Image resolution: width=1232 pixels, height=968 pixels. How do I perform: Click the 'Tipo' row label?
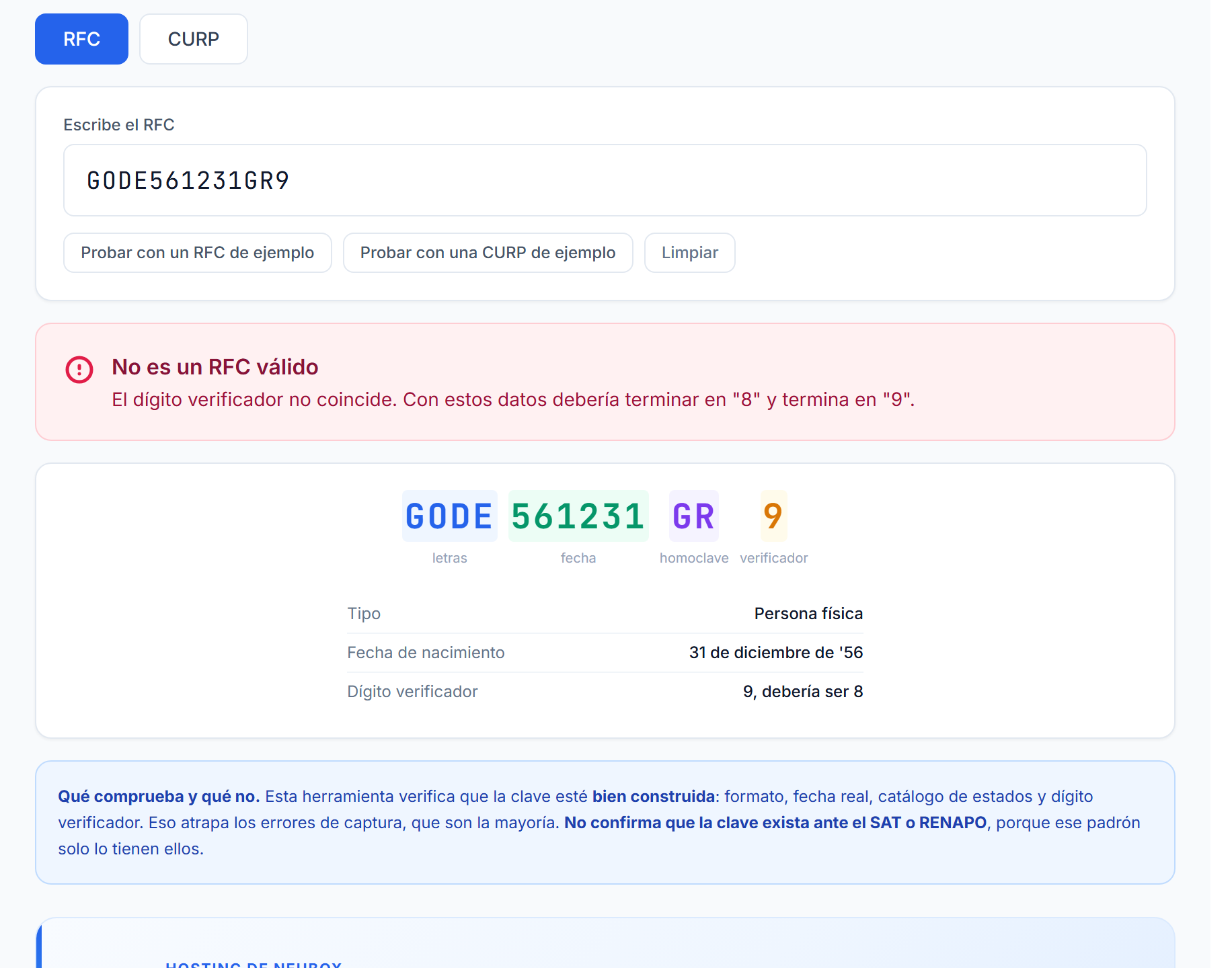(364, 614)
